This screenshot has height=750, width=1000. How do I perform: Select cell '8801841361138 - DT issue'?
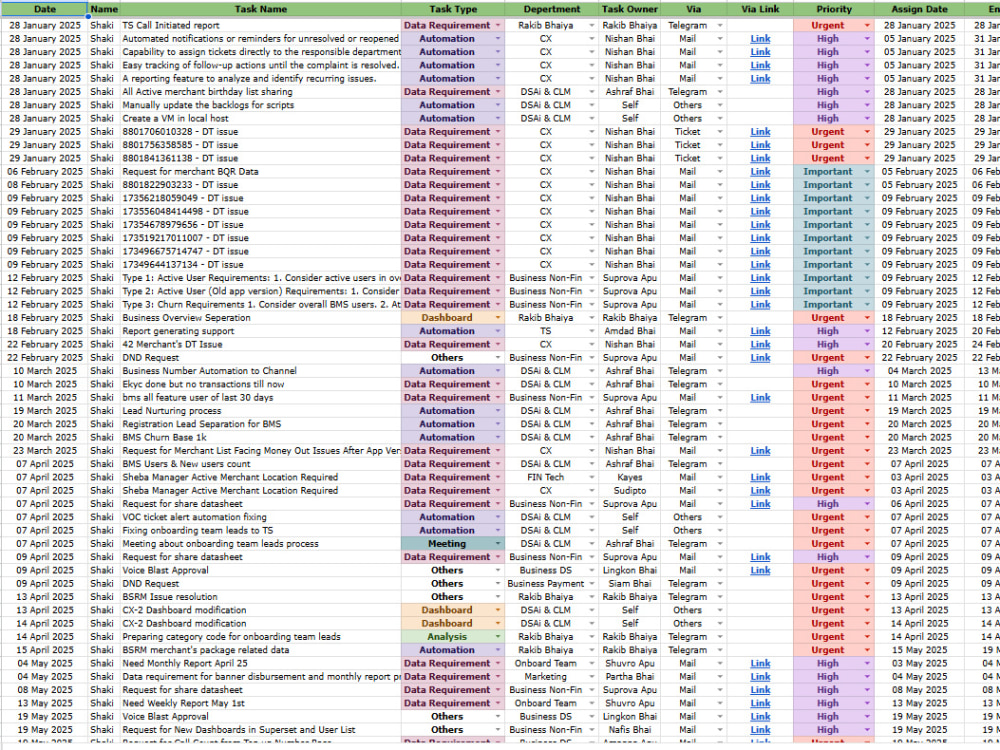(x=260, y=158)
